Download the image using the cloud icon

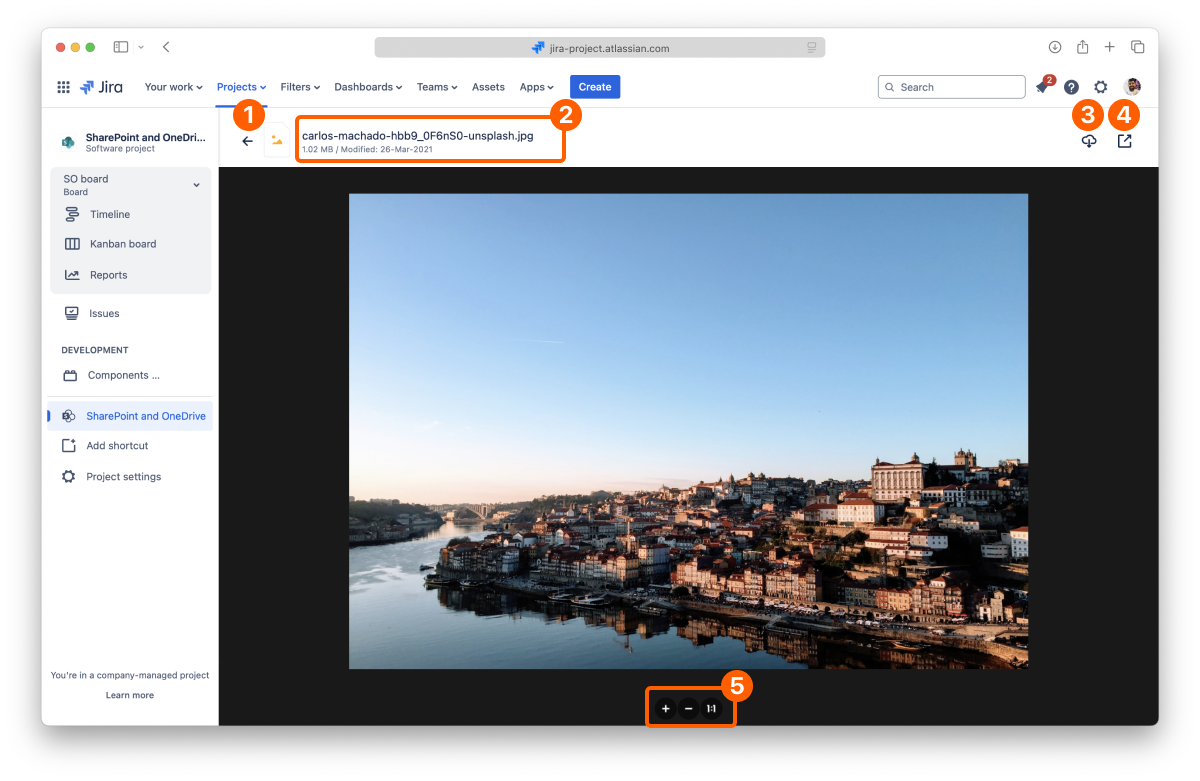point(1089,141)
